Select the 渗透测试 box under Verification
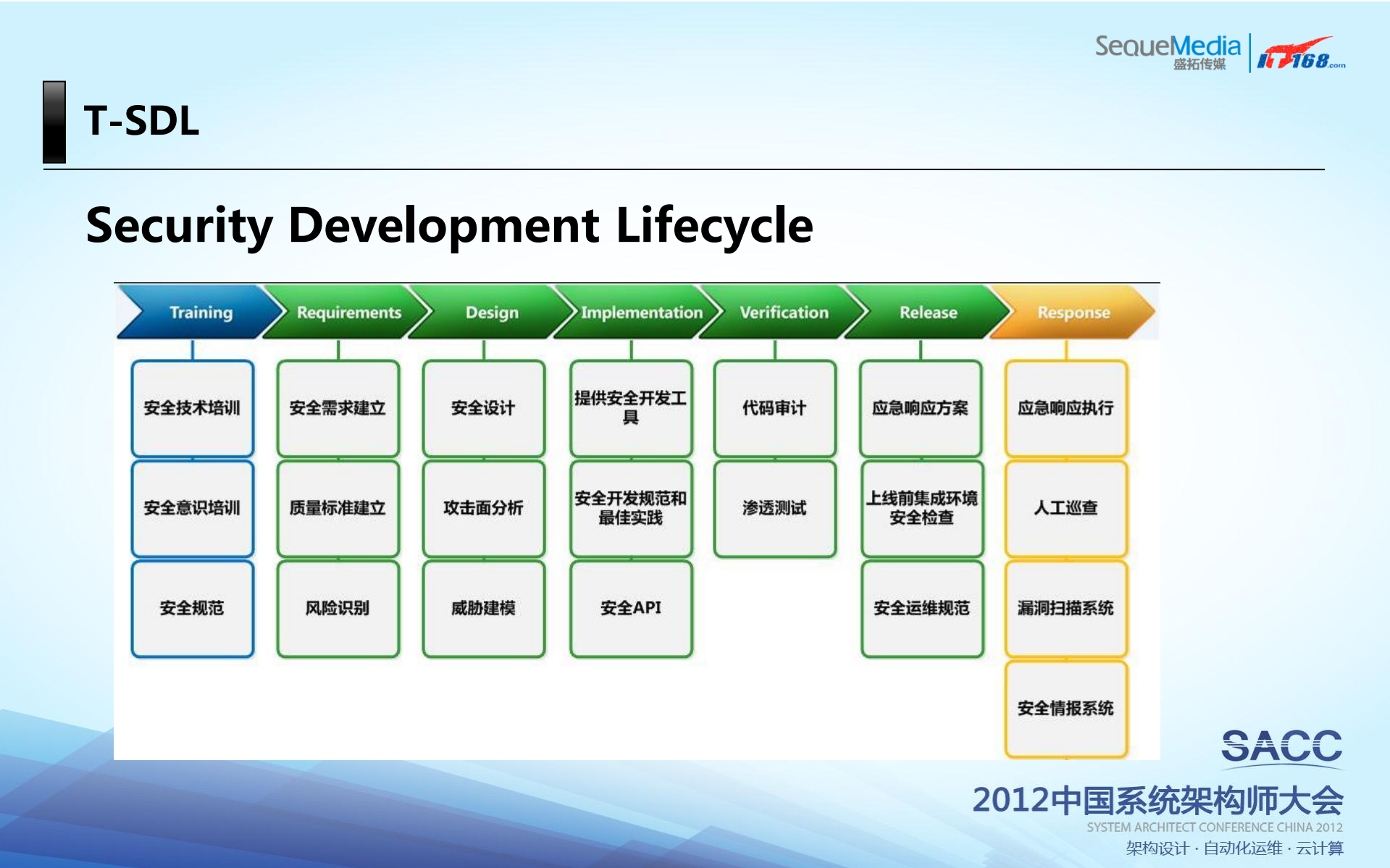Image resolution: width=1390 pixels, height=868 pixels. (774, 508)
